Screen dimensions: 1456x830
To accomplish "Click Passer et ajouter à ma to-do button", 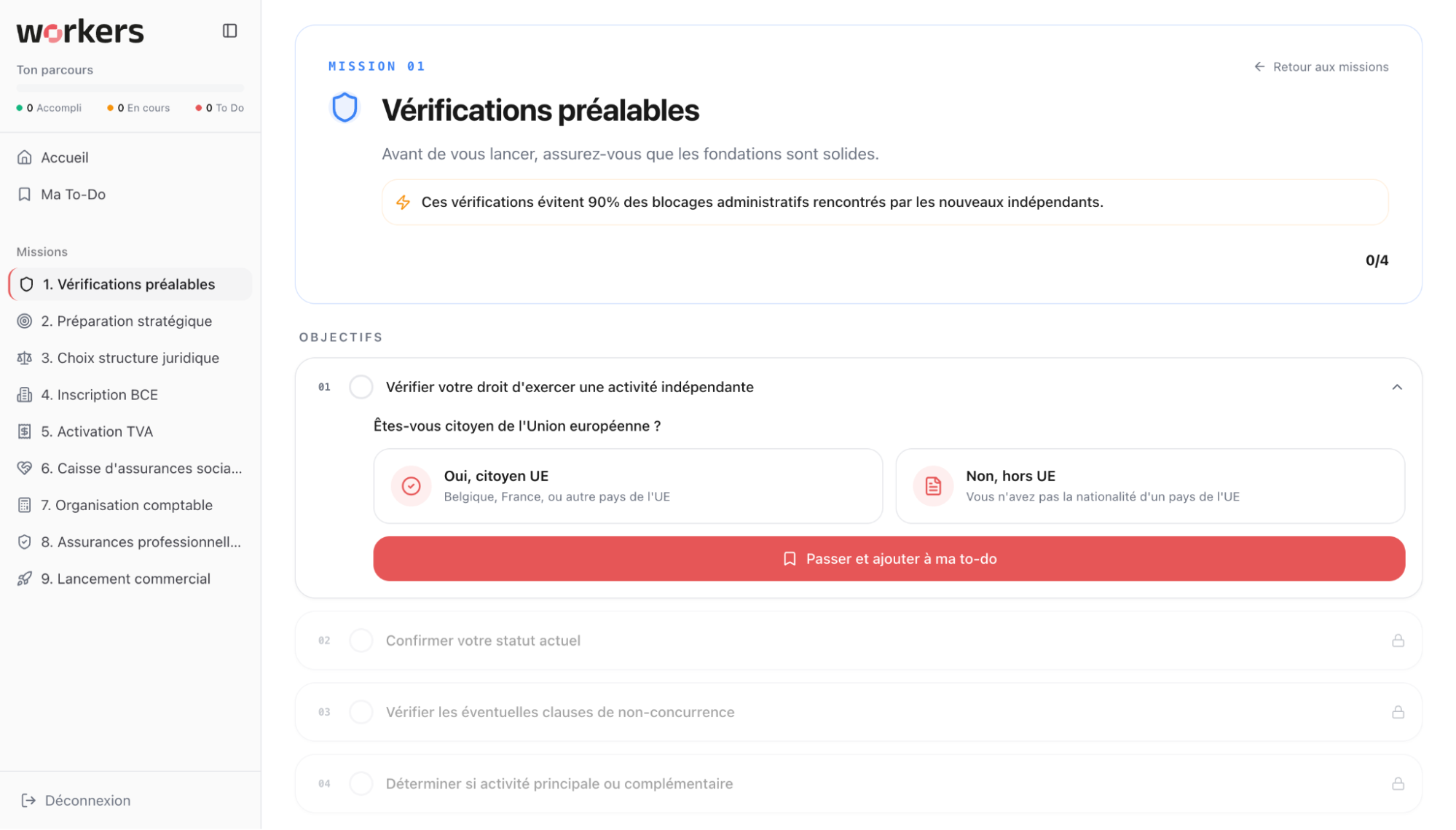I will click(889, 559).
